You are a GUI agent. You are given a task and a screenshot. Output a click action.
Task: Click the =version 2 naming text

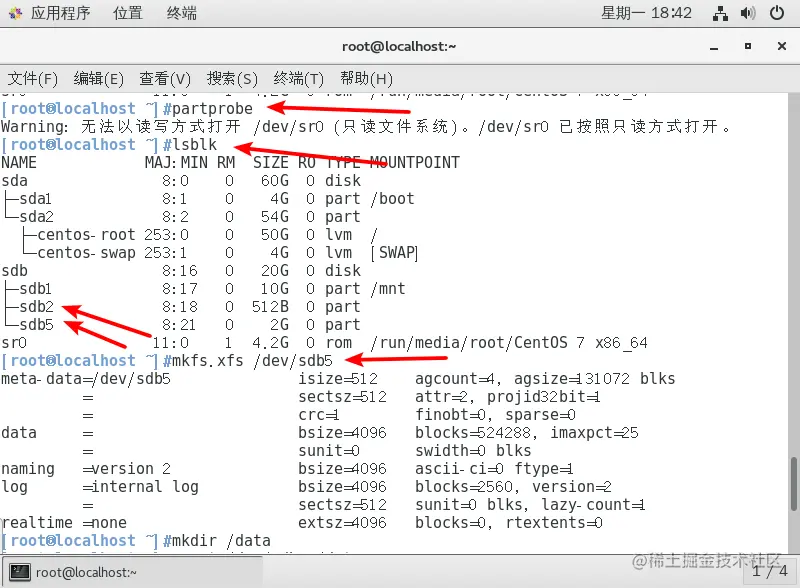[x=127, y=469]
